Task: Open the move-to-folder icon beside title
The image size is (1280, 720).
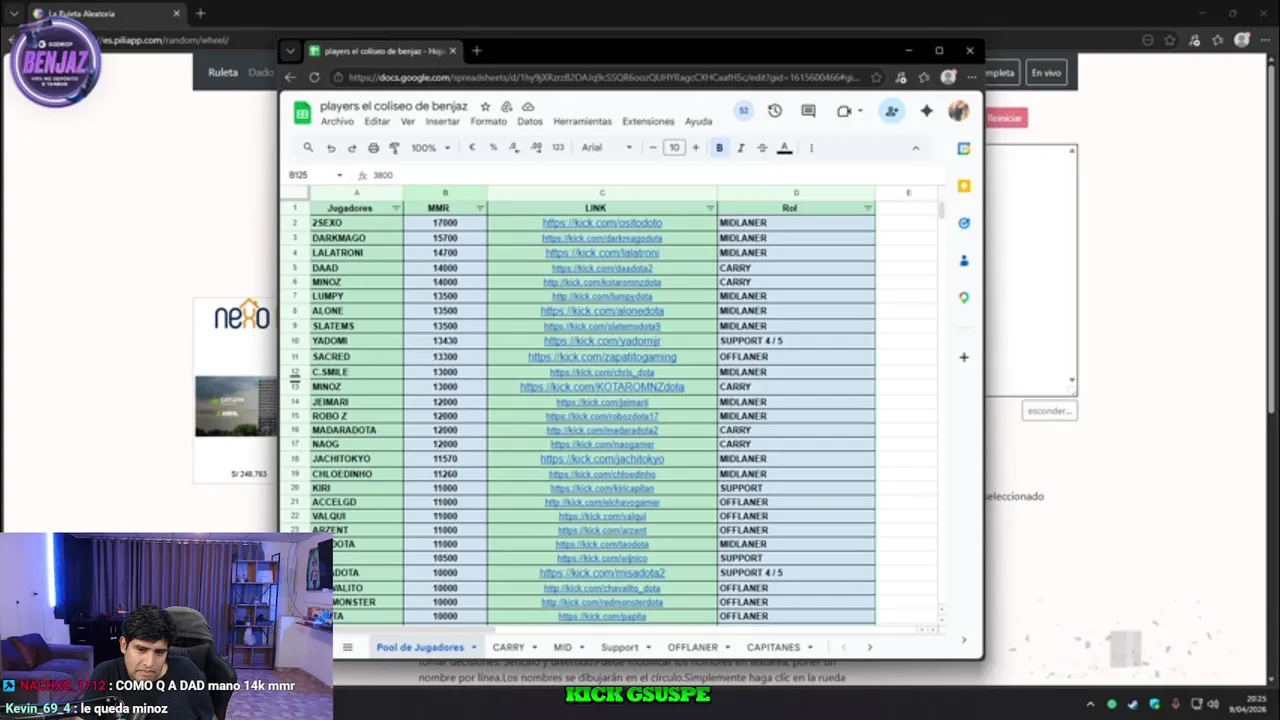Action: click(x=507, y=106)
